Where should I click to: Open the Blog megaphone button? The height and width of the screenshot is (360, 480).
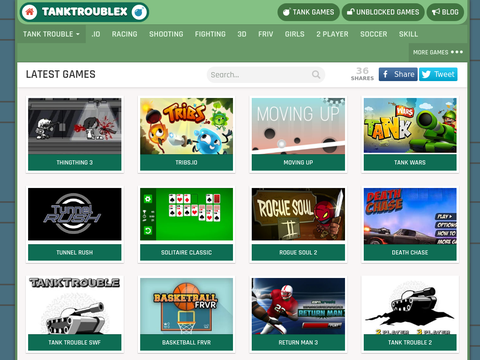445,12
